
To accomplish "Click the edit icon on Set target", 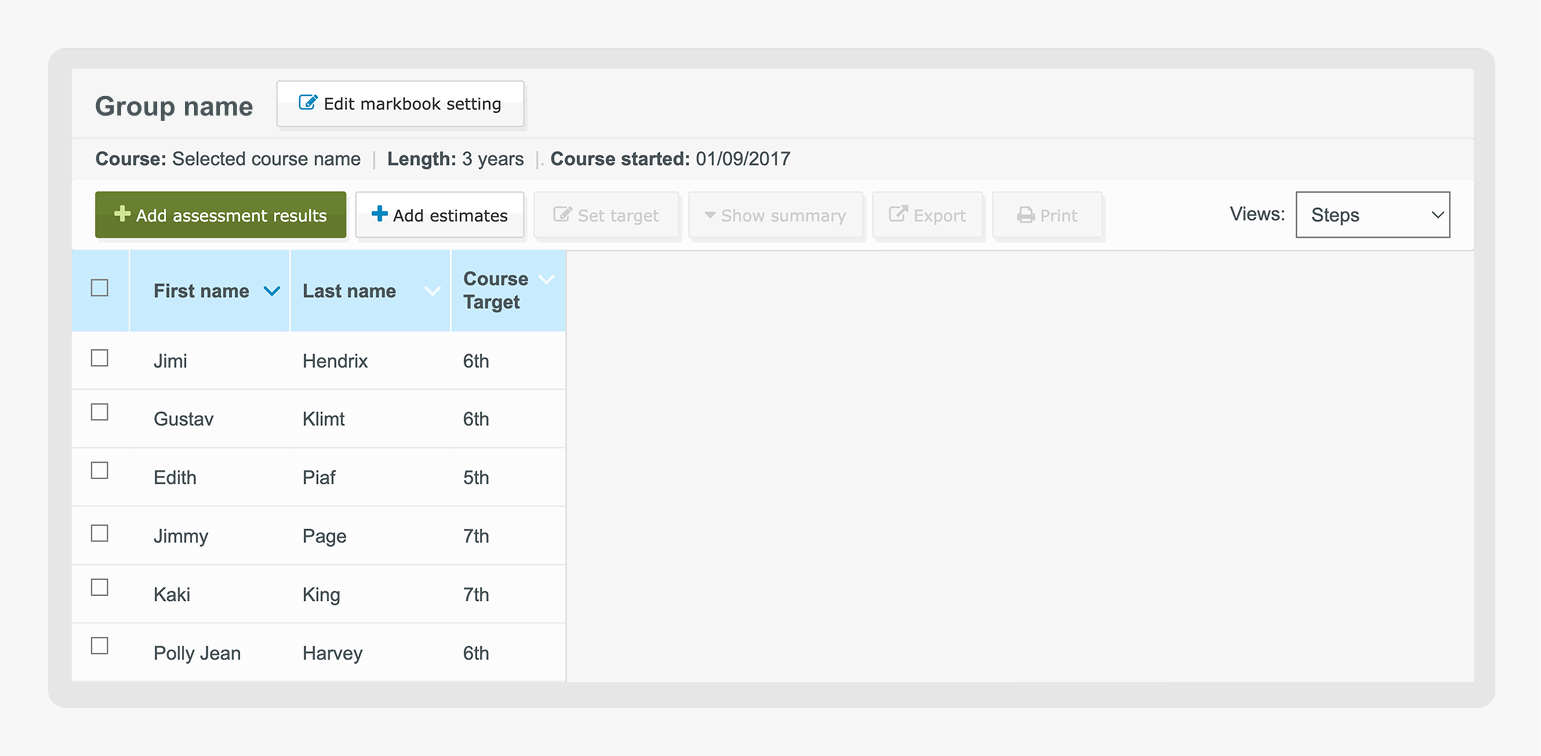I will pyautogui.click(x=562, y=214).
